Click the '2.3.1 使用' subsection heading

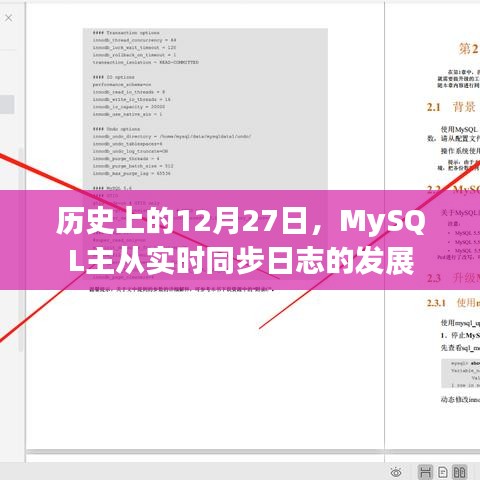pyautogui.click(x=453, y=303)
